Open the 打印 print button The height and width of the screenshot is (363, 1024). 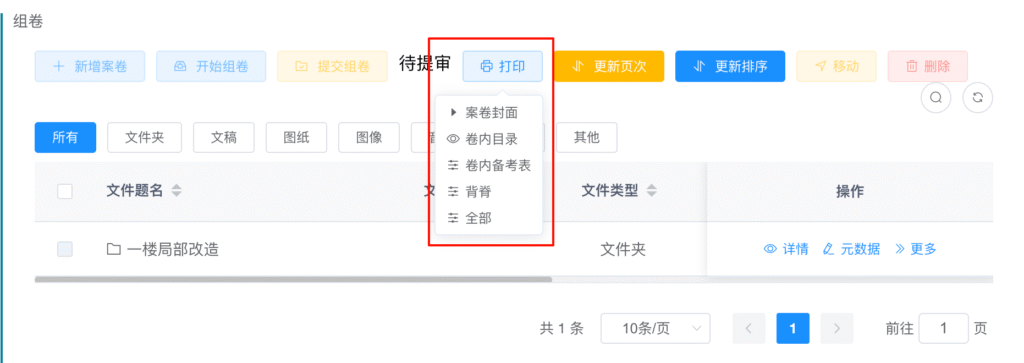pyautogui.click(x=502, y=66)
